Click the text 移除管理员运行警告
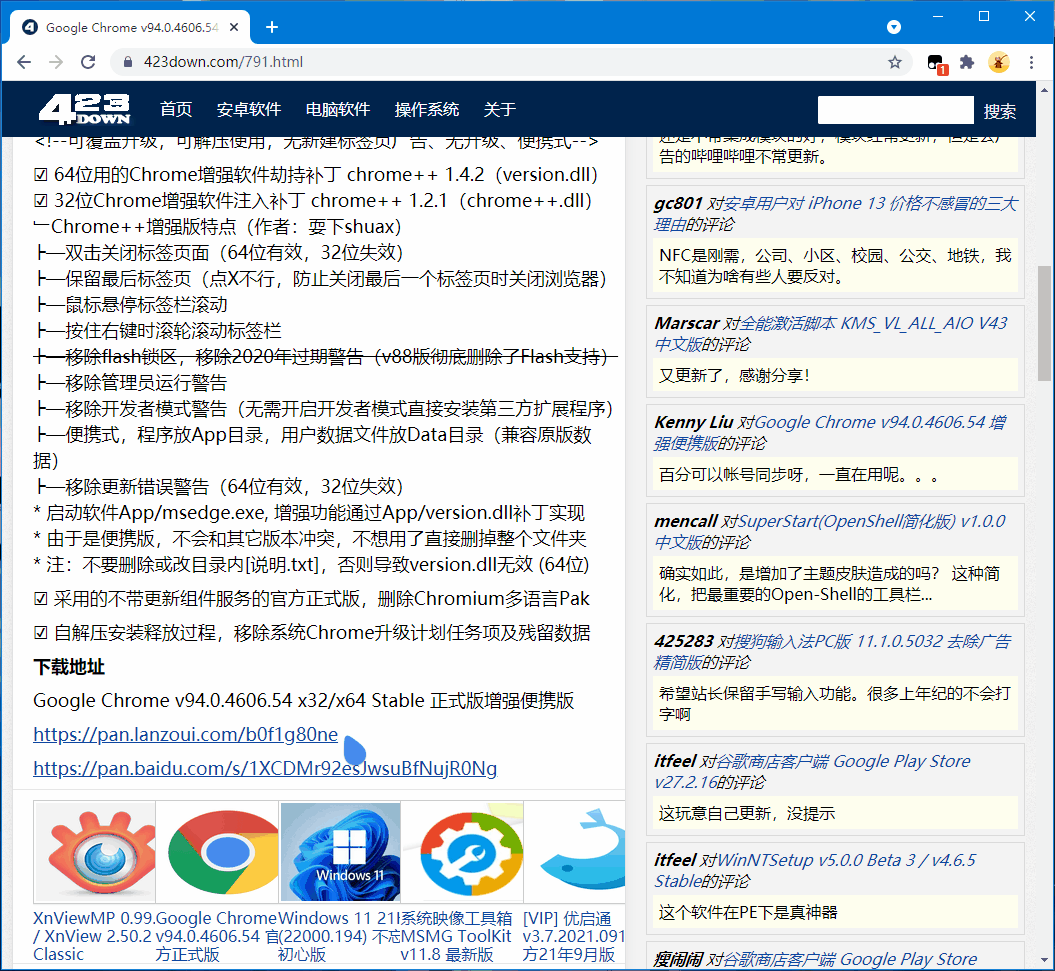The image size is (1055, 971). [146, 383]
